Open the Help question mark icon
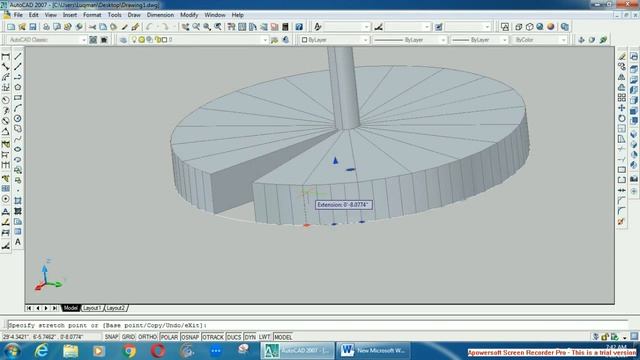This screenshot has width=640, height=360. 299,27
